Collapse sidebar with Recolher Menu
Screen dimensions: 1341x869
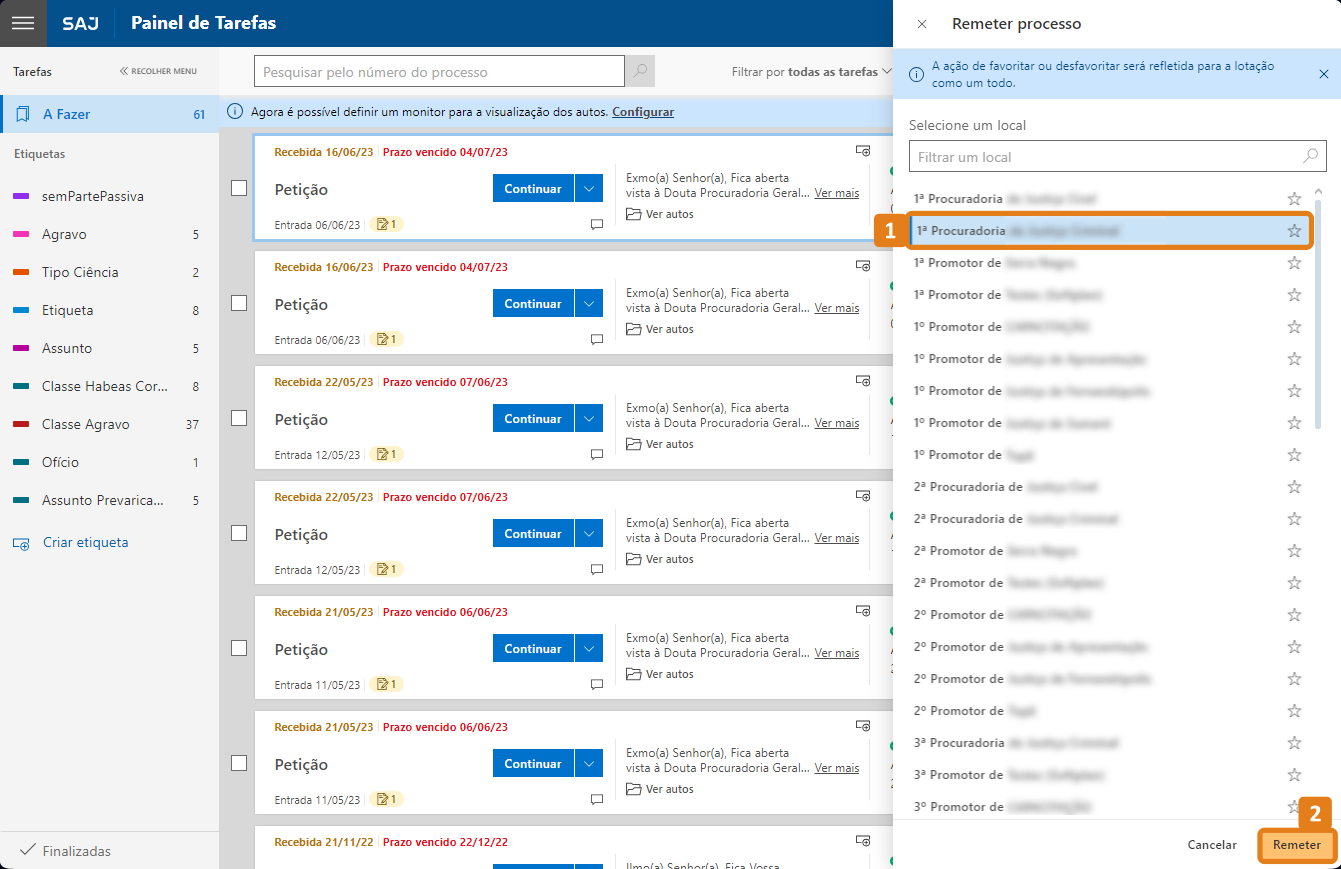coord(158,72)
